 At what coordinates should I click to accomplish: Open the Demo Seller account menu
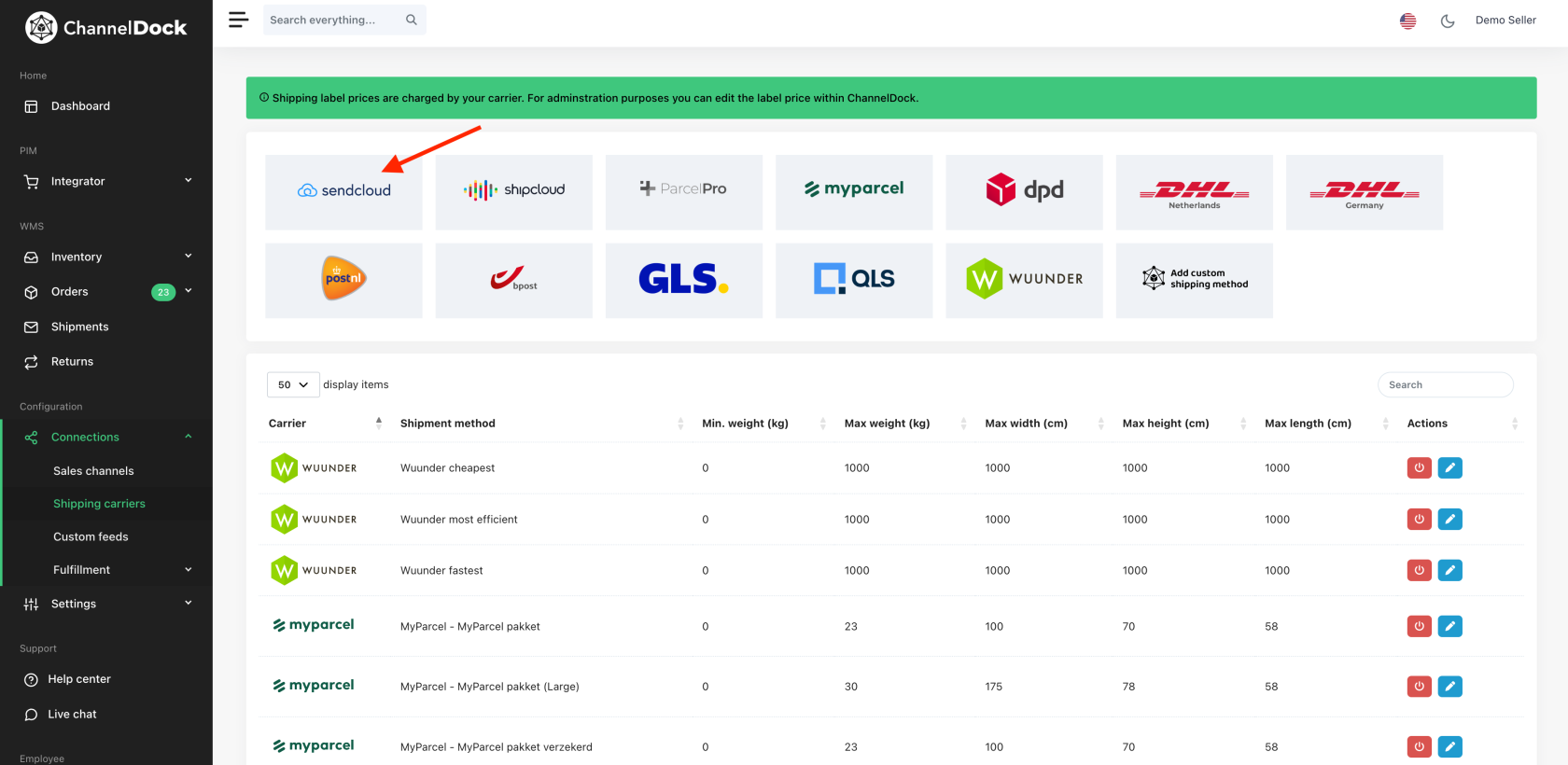point(1505,20)
